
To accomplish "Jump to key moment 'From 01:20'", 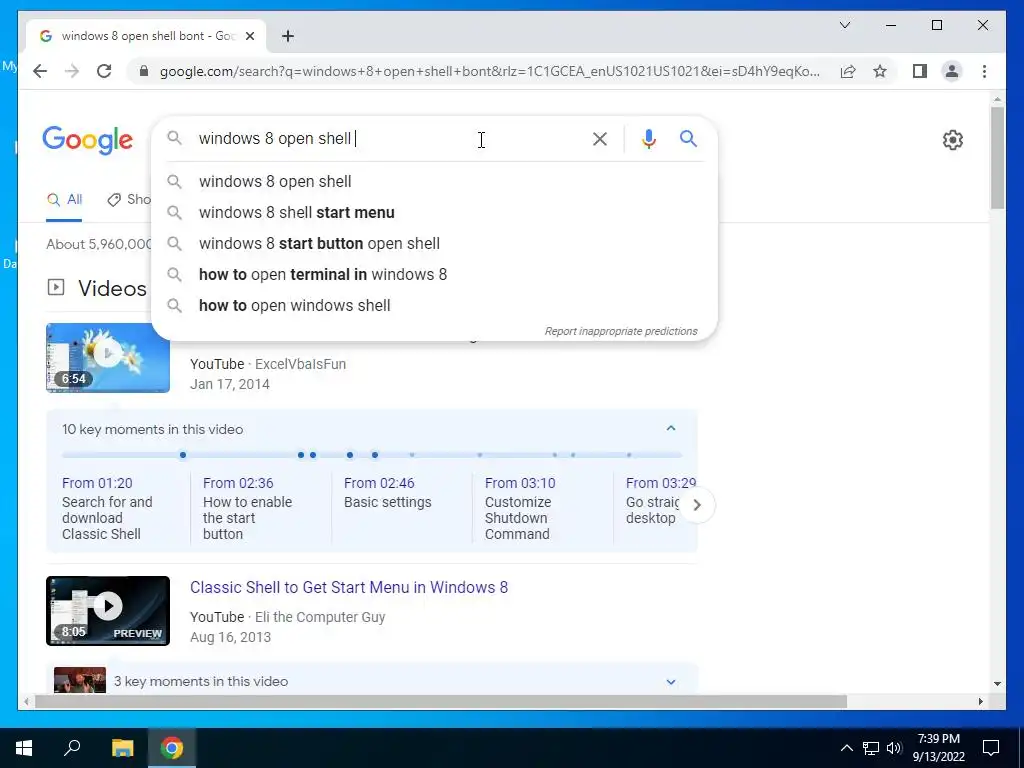I will click(97, 483).
